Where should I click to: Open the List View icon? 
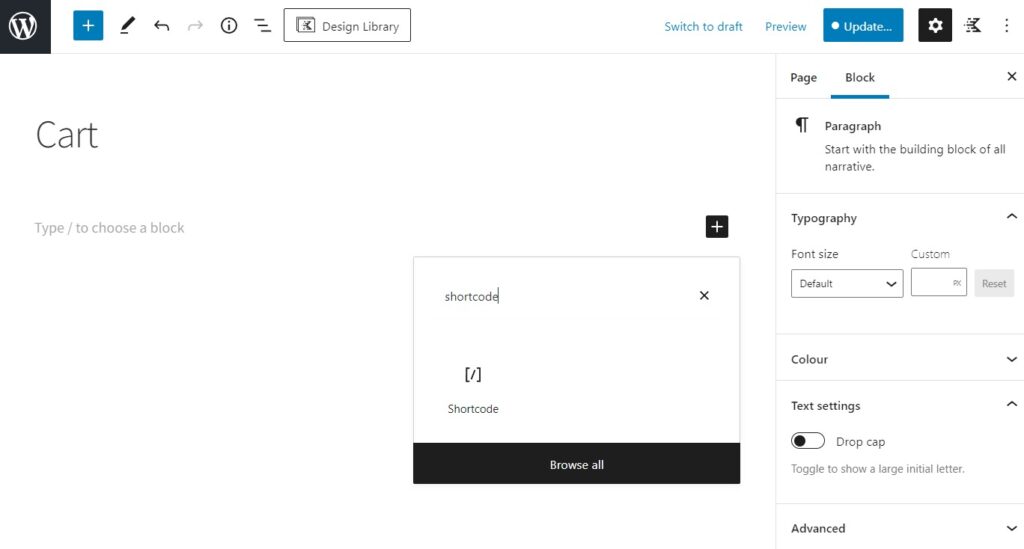262,26
